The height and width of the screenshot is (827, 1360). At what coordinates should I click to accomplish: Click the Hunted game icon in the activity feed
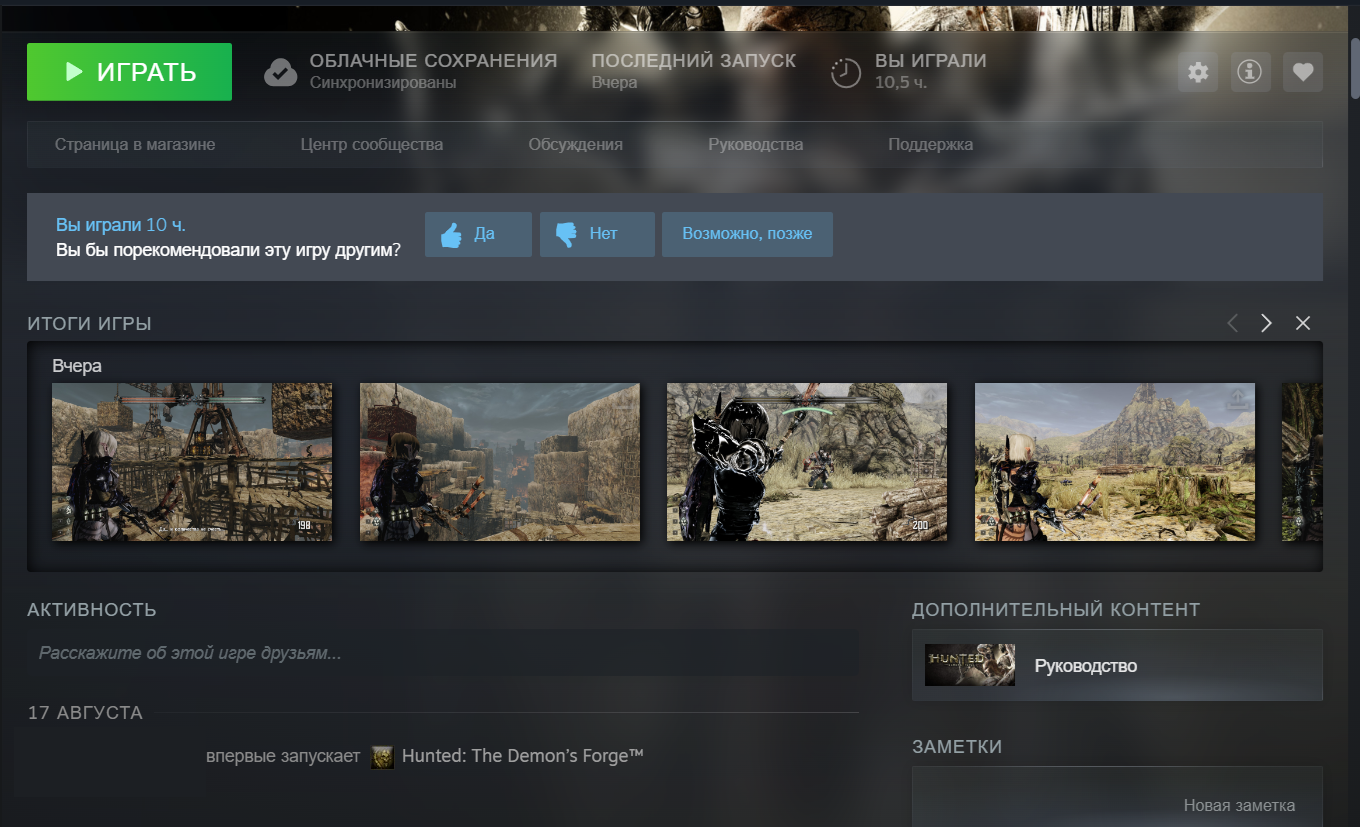point(382,757)
